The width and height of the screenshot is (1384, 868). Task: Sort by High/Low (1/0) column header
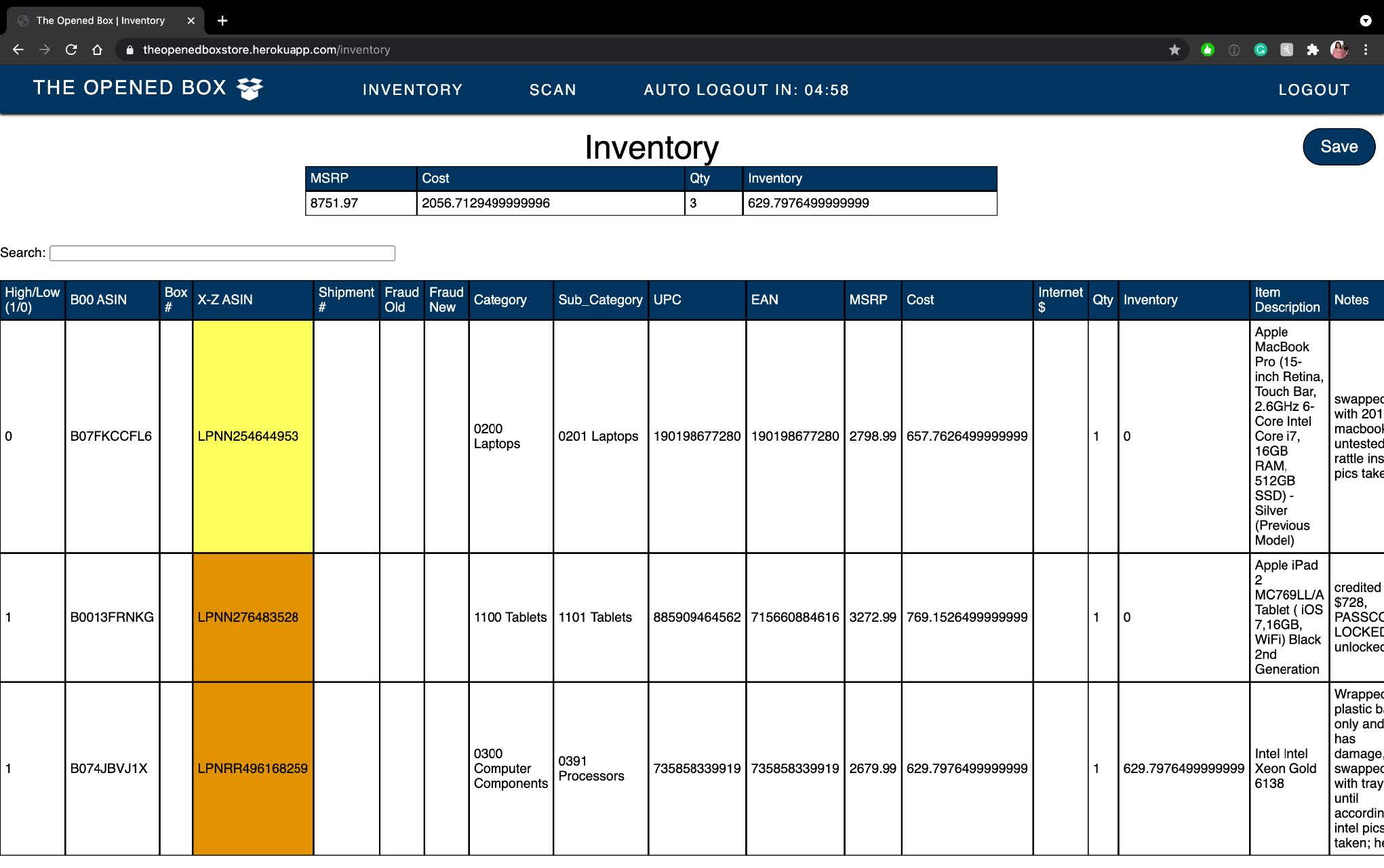pos(33,300)
